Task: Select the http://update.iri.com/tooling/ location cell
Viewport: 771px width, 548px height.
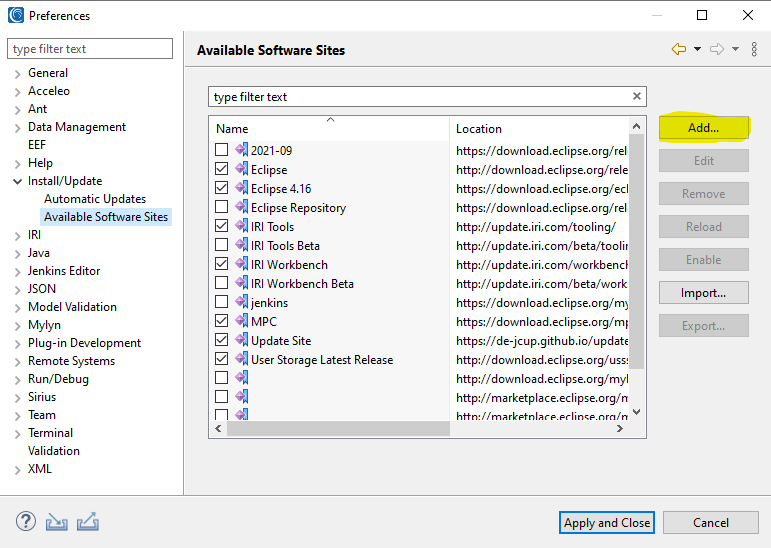Action: [x=536, y=227]
